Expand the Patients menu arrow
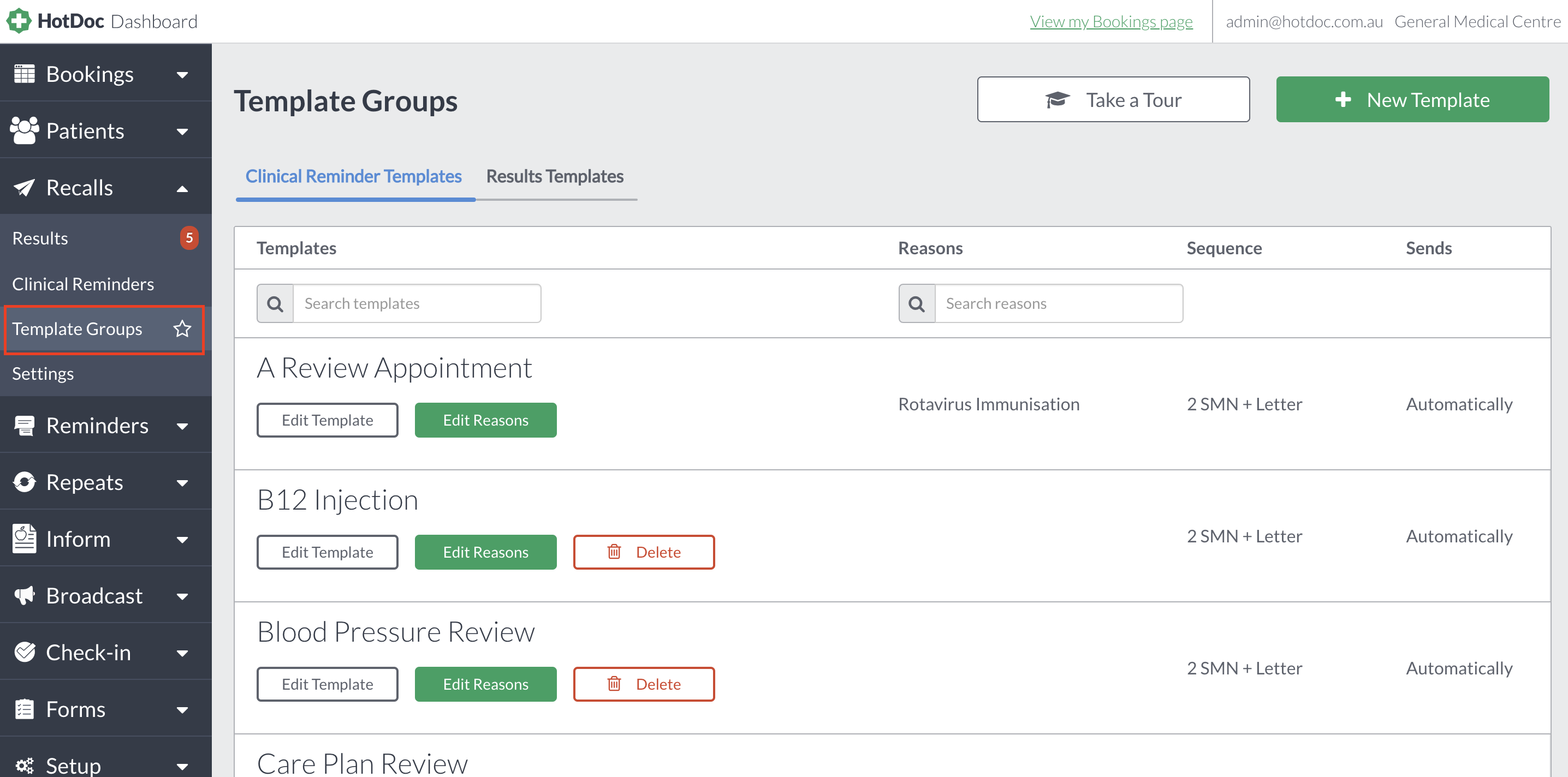Image resolution: width=1568 pixels, height=777 pixels. 182,132
